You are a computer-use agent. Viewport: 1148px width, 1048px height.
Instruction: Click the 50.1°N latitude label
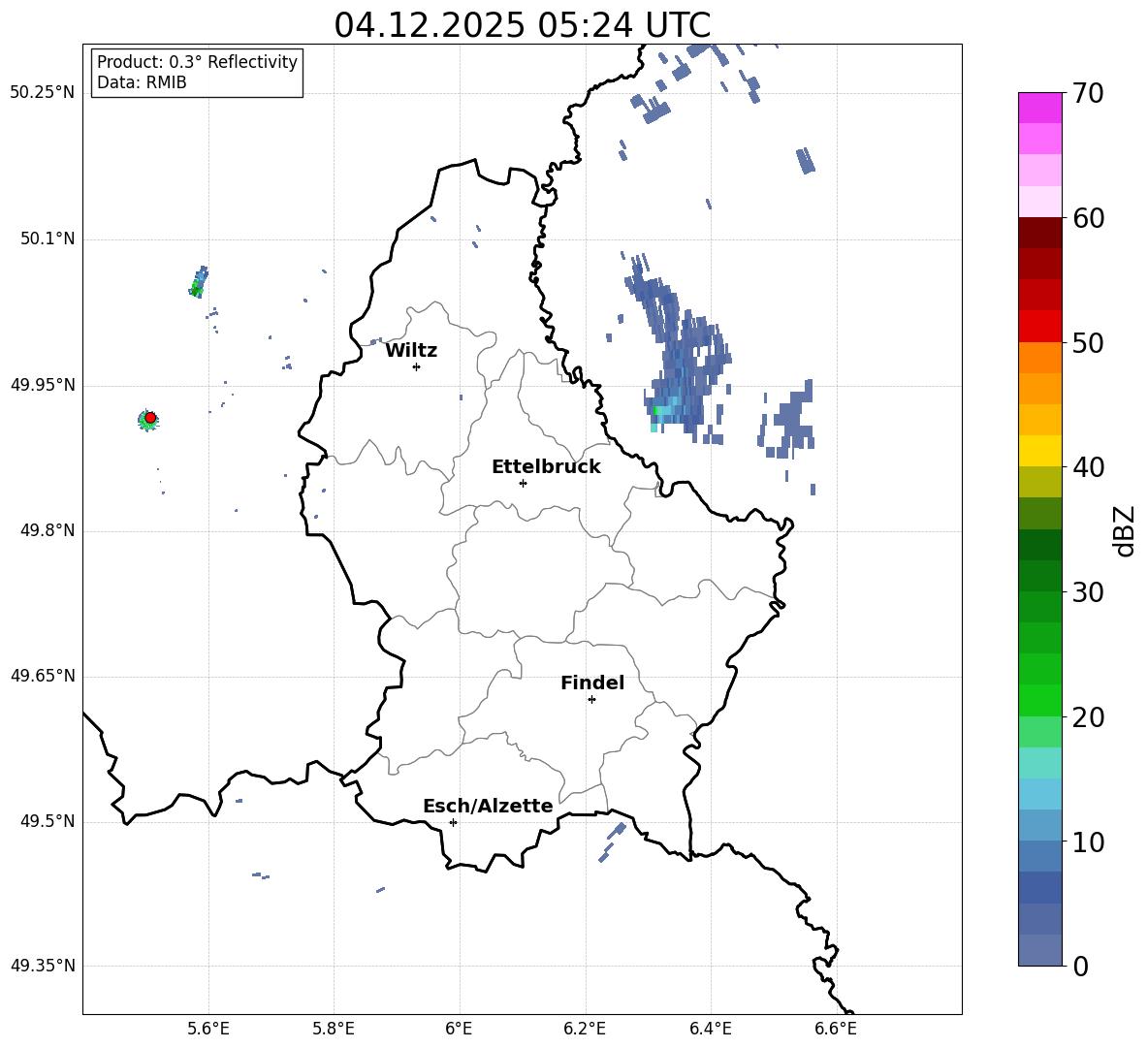(x=48, y=239)
